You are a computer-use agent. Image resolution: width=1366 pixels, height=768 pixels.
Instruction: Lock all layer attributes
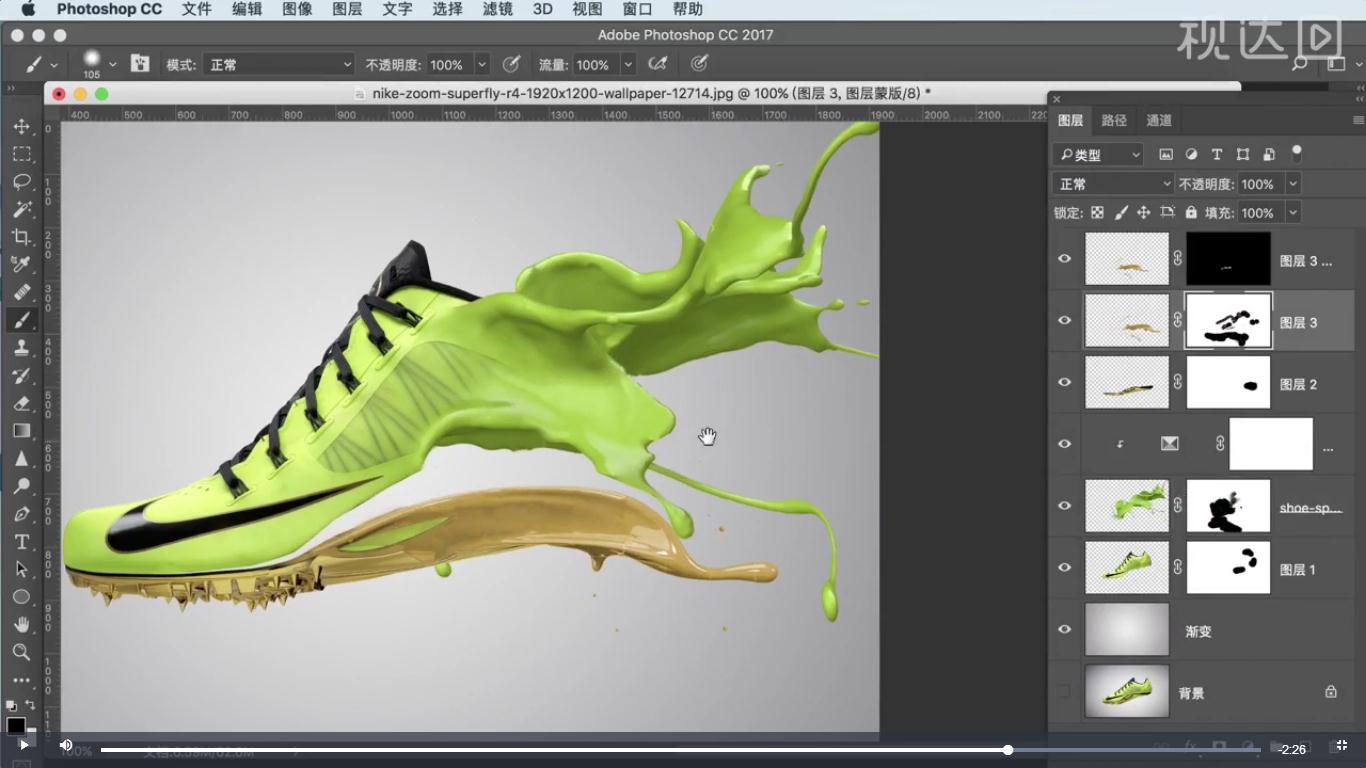pos(1191,213)
